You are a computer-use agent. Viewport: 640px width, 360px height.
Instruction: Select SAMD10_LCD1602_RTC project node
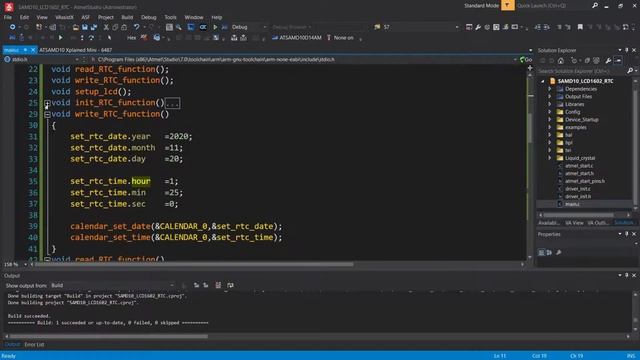click(x=585, y=81)
